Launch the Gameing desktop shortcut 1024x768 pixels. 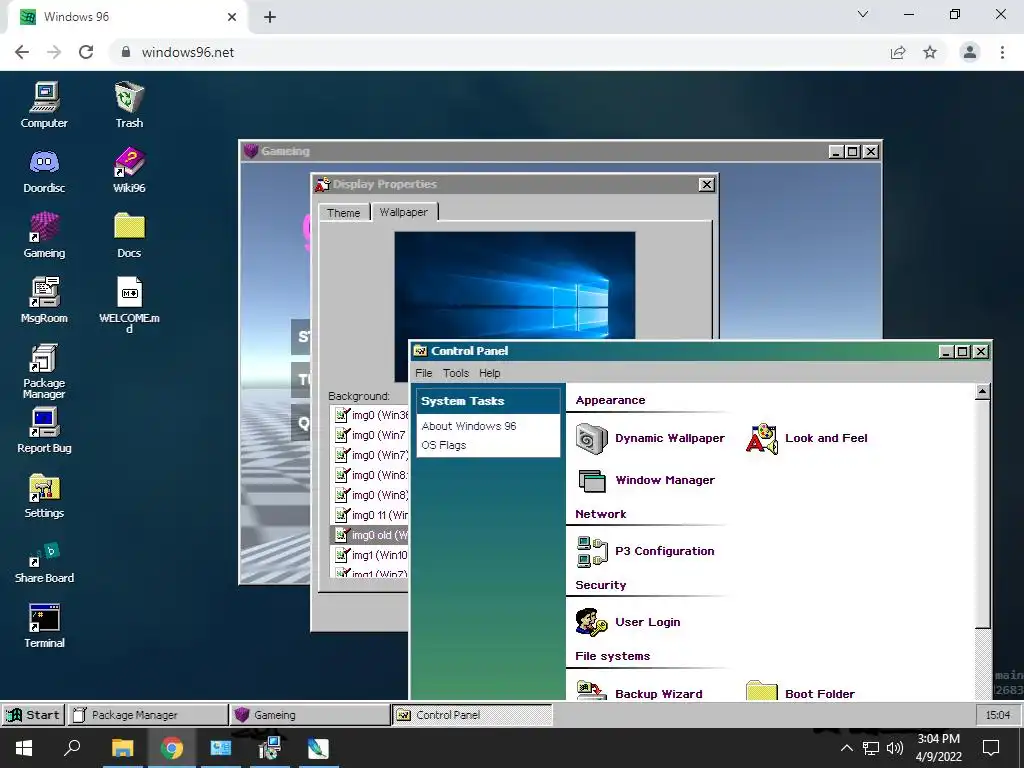tap(44, 235)
